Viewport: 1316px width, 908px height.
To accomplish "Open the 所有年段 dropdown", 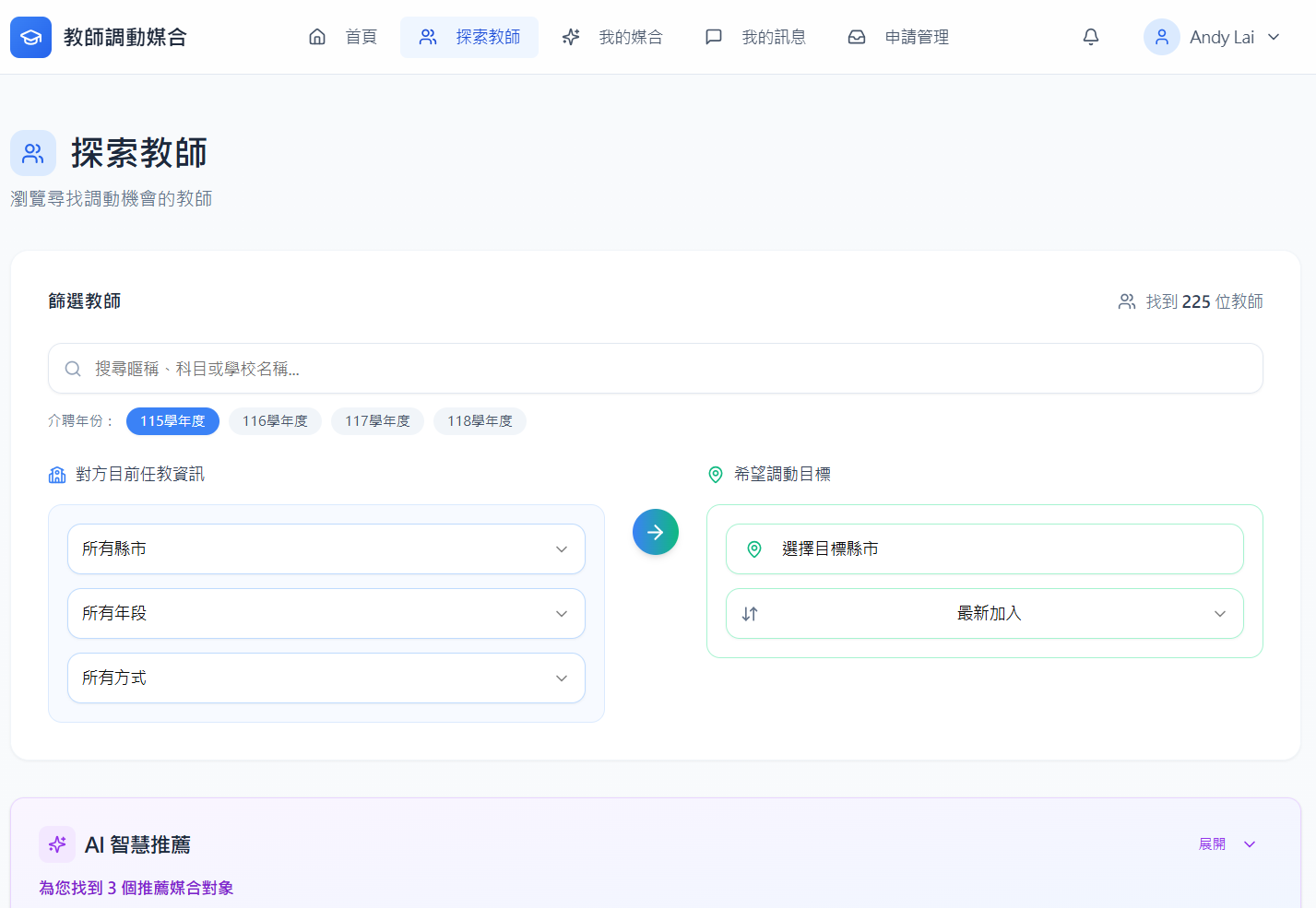I will coord(326,614).
